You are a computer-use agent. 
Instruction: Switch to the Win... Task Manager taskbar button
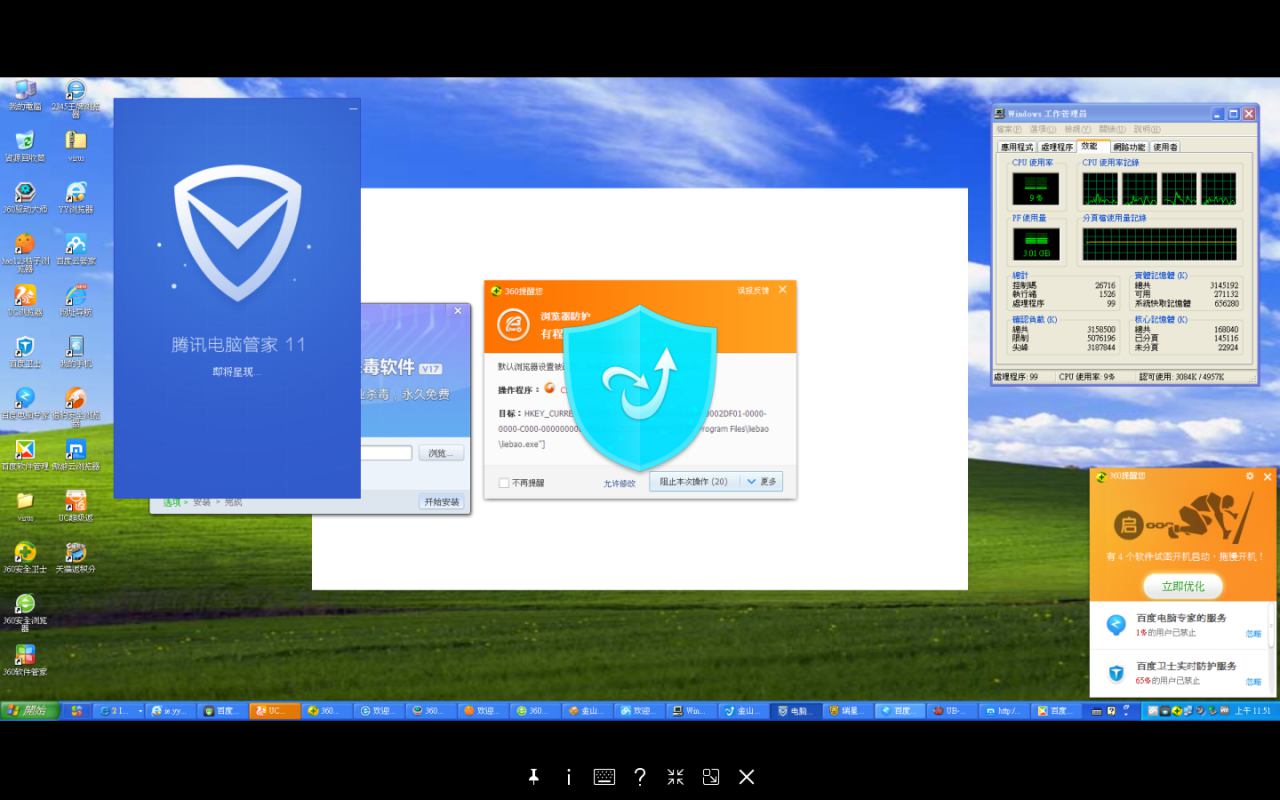click(x=691, y=711)
